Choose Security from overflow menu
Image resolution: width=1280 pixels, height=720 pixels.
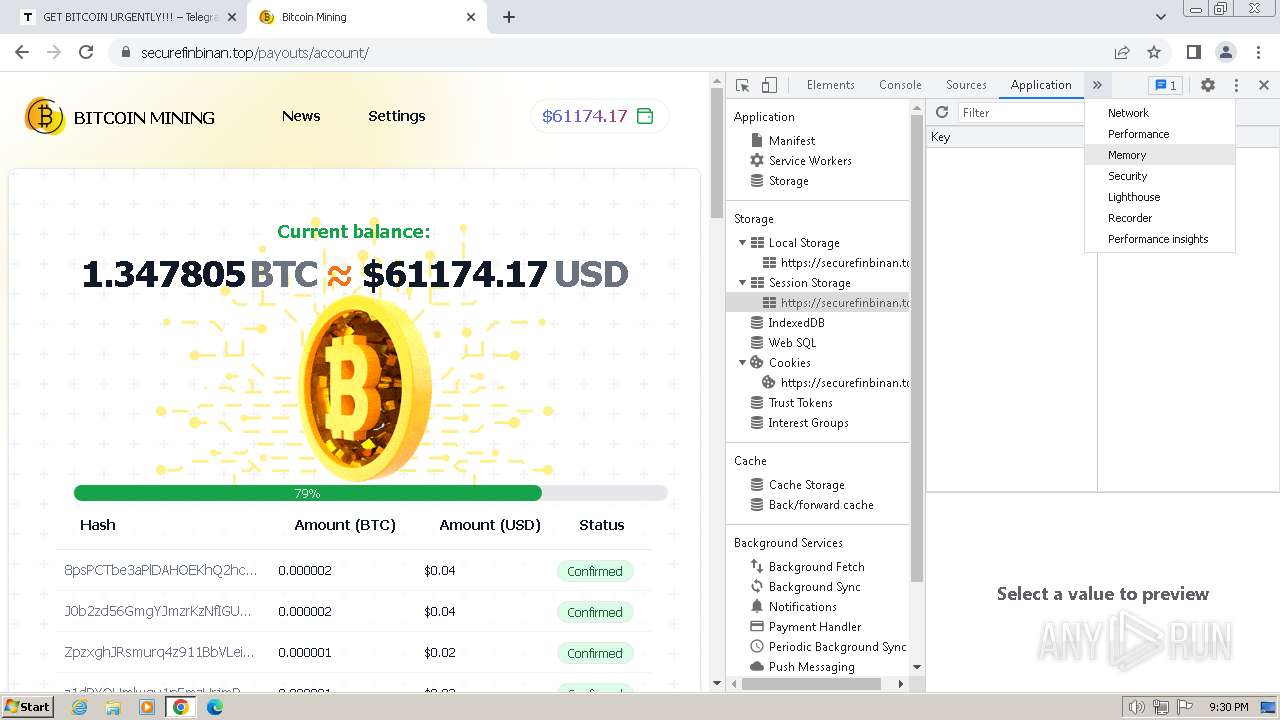pos(1160,176)
